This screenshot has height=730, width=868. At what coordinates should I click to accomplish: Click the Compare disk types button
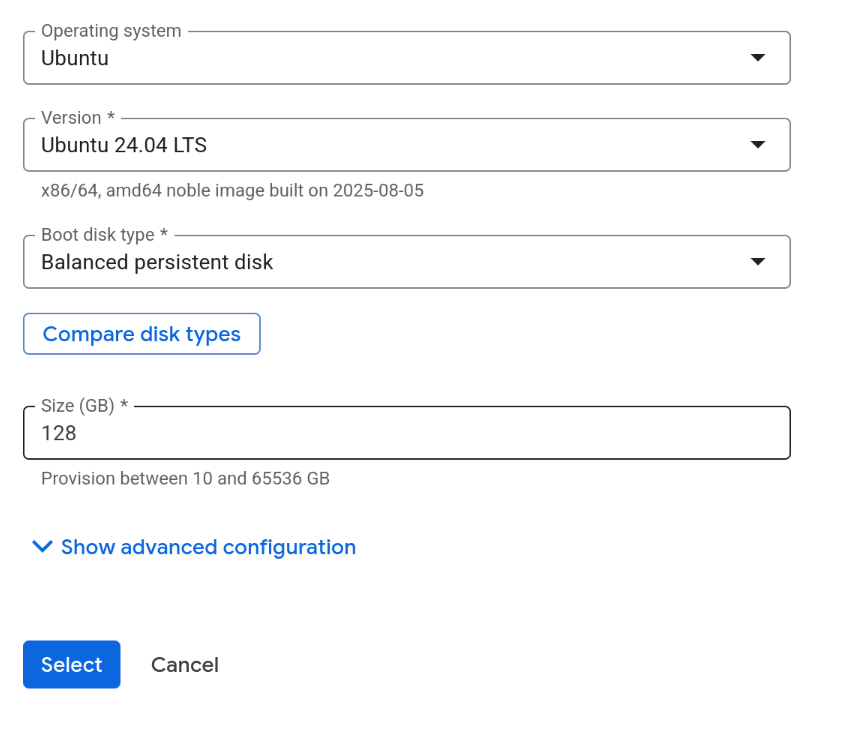tap(142, 334)
